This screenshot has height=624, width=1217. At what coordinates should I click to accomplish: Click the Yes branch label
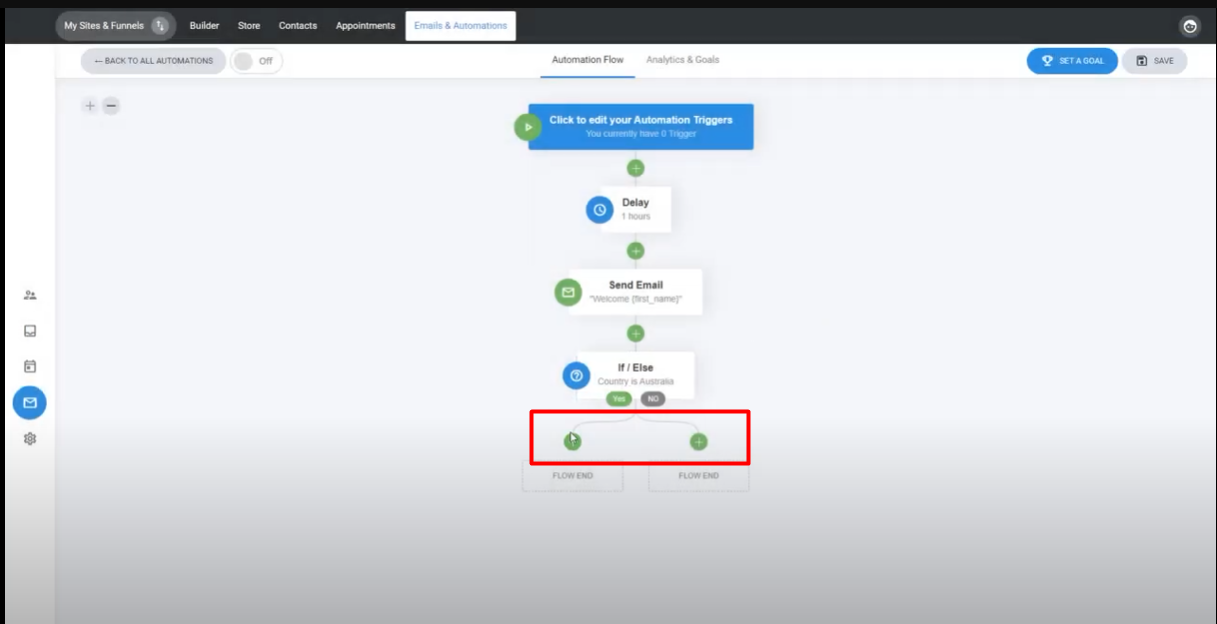(619, 398)
